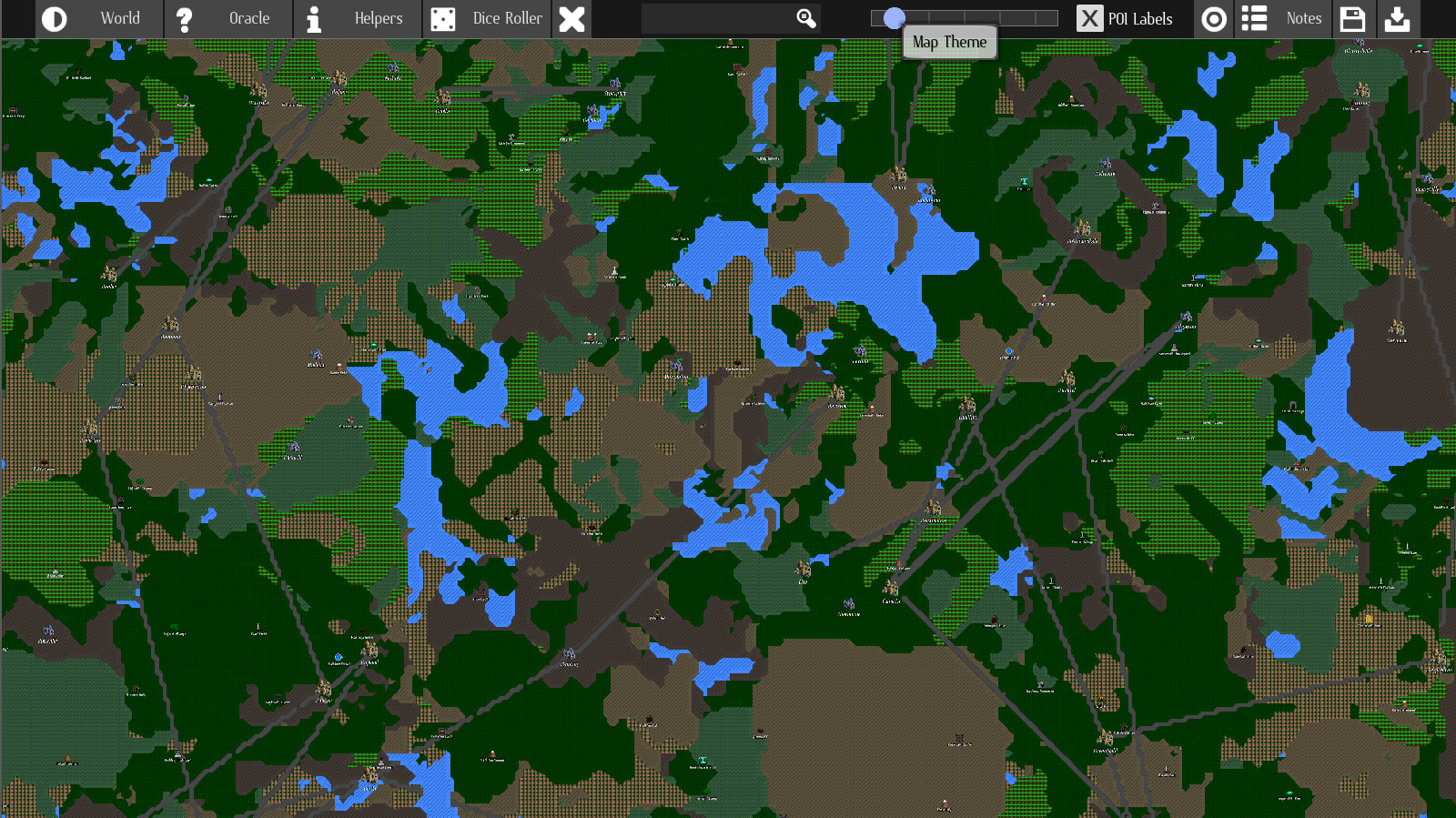Click the X icon beside Dice Roller

(x=571, y=19)
